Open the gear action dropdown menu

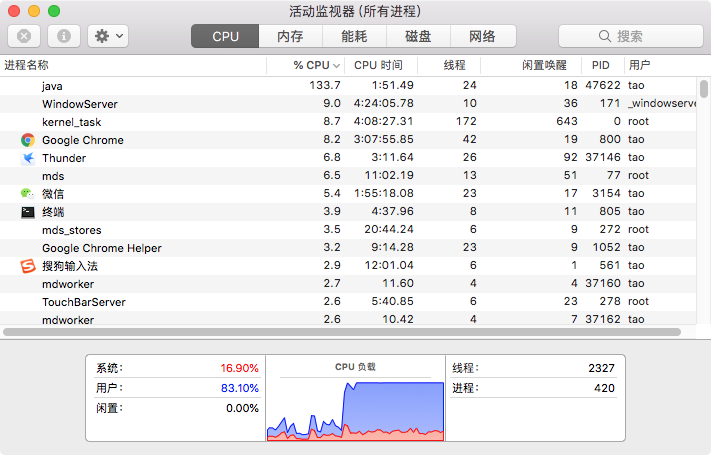(x=107, y=36)
